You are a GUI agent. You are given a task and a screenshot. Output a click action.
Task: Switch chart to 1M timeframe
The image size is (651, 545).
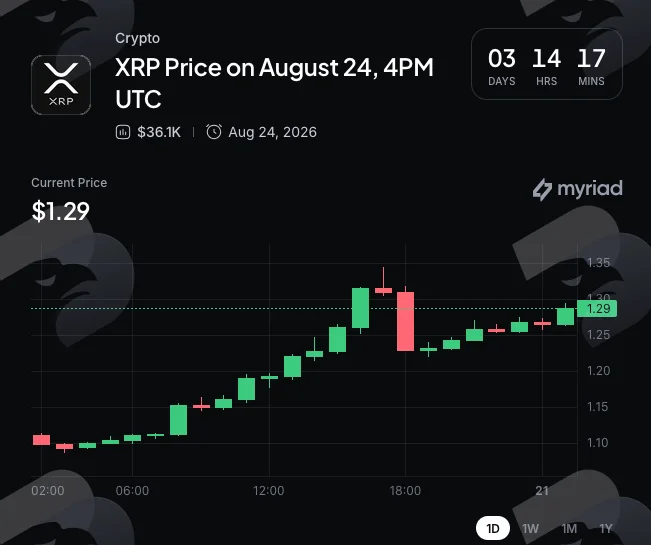pos(569,528)
